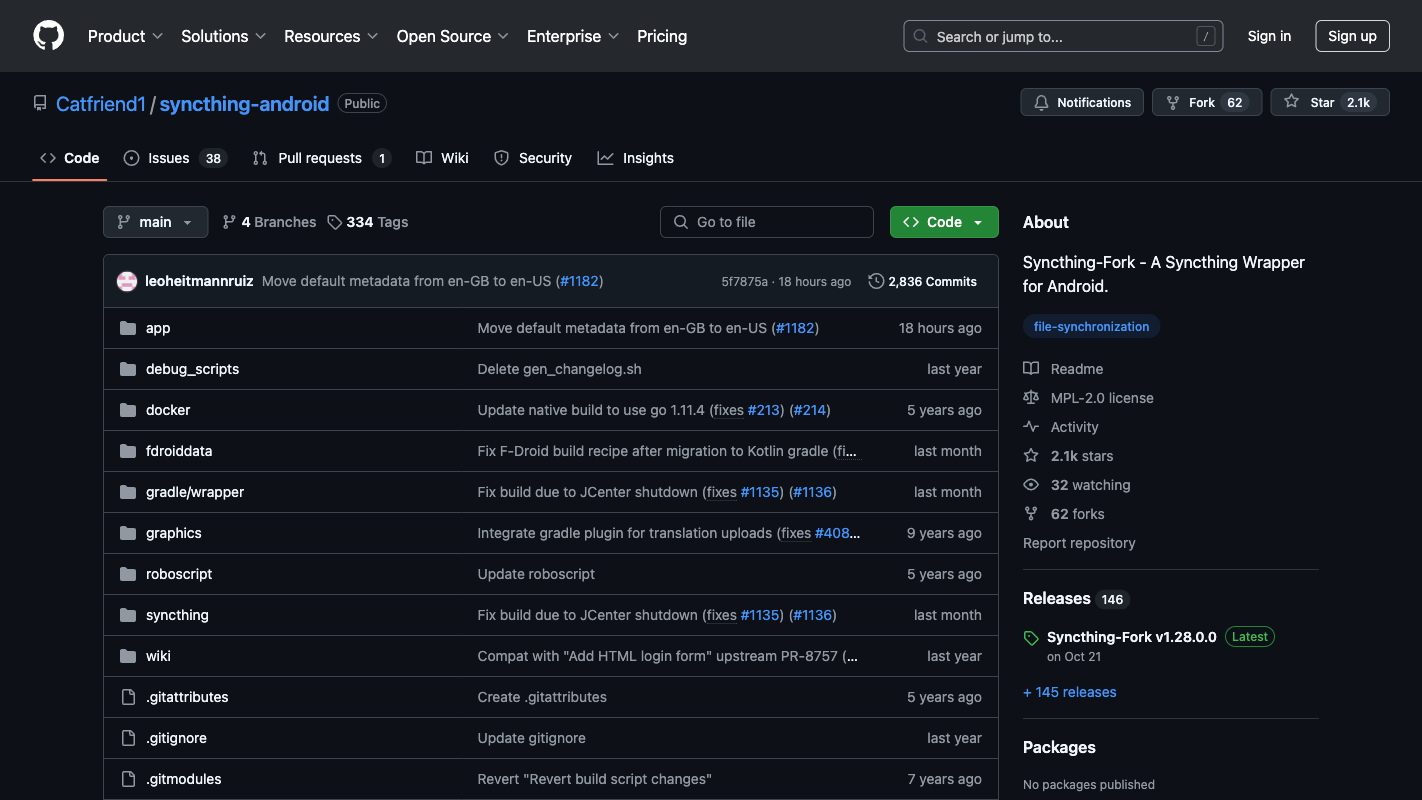The height and width of the screenshot is (800, 1422).
Task: Click the debug_scripts folder icon
Action: (x=128, y=369)
